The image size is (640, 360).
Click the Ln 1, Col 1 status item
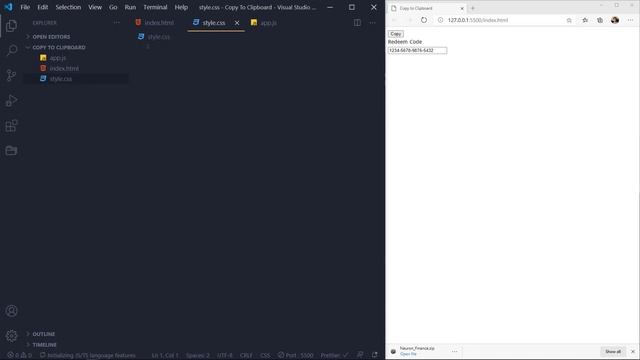tap(165, 355)
